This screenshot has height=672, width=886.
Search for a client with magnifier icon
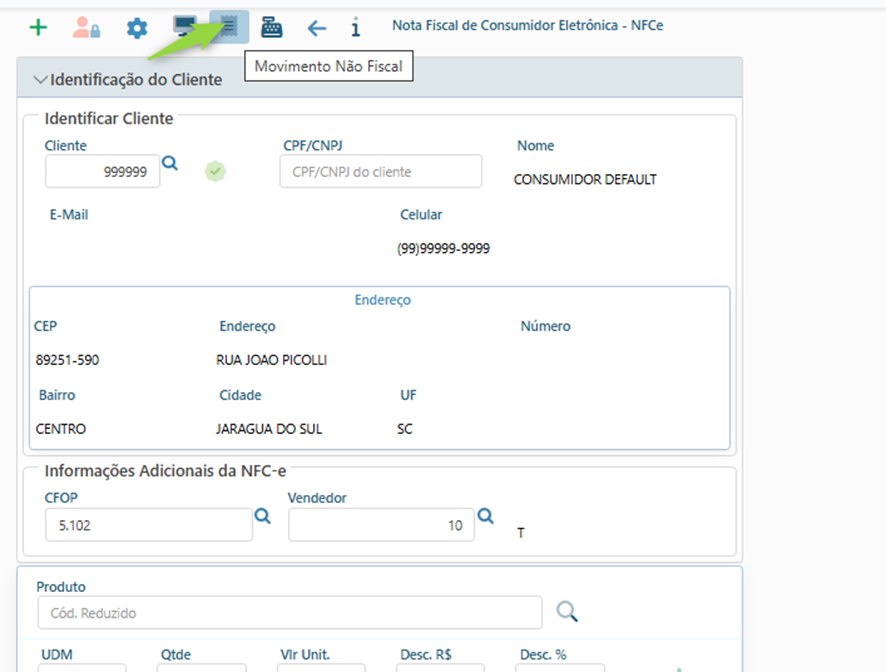point(170,164)
